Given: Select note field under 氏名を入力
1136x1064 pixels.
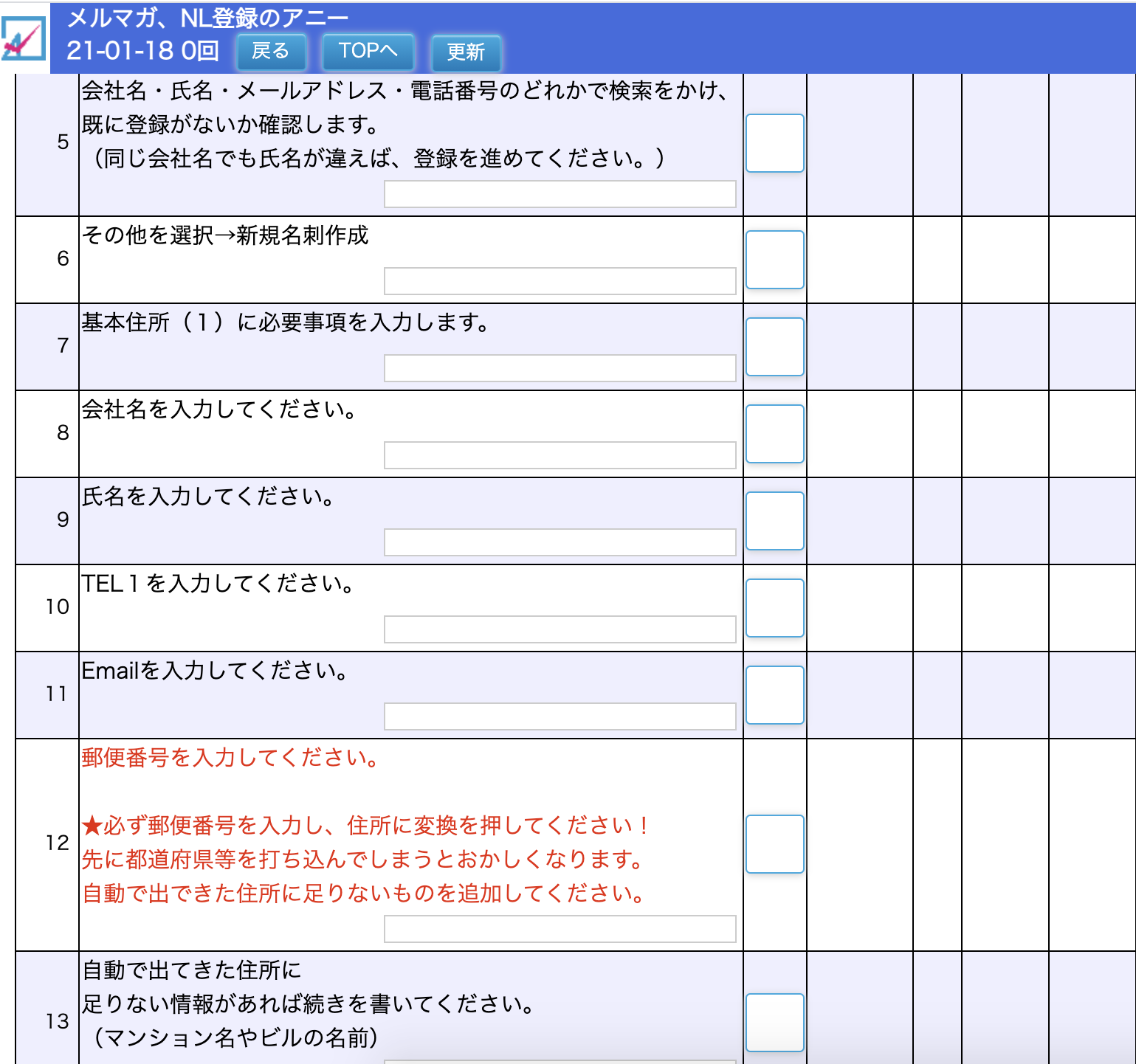Looking at the screenshot, I should point(560,542).
